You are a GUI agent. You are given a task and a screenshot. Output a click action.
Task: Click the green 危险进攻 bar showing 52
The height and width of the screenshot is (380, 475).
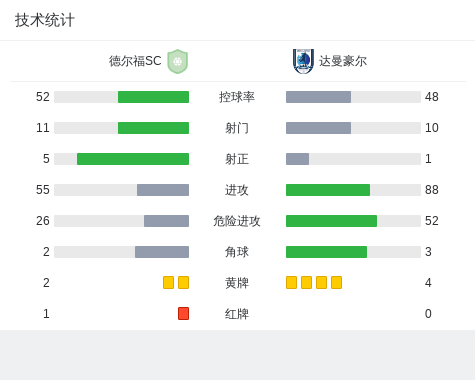pos(331,221)
